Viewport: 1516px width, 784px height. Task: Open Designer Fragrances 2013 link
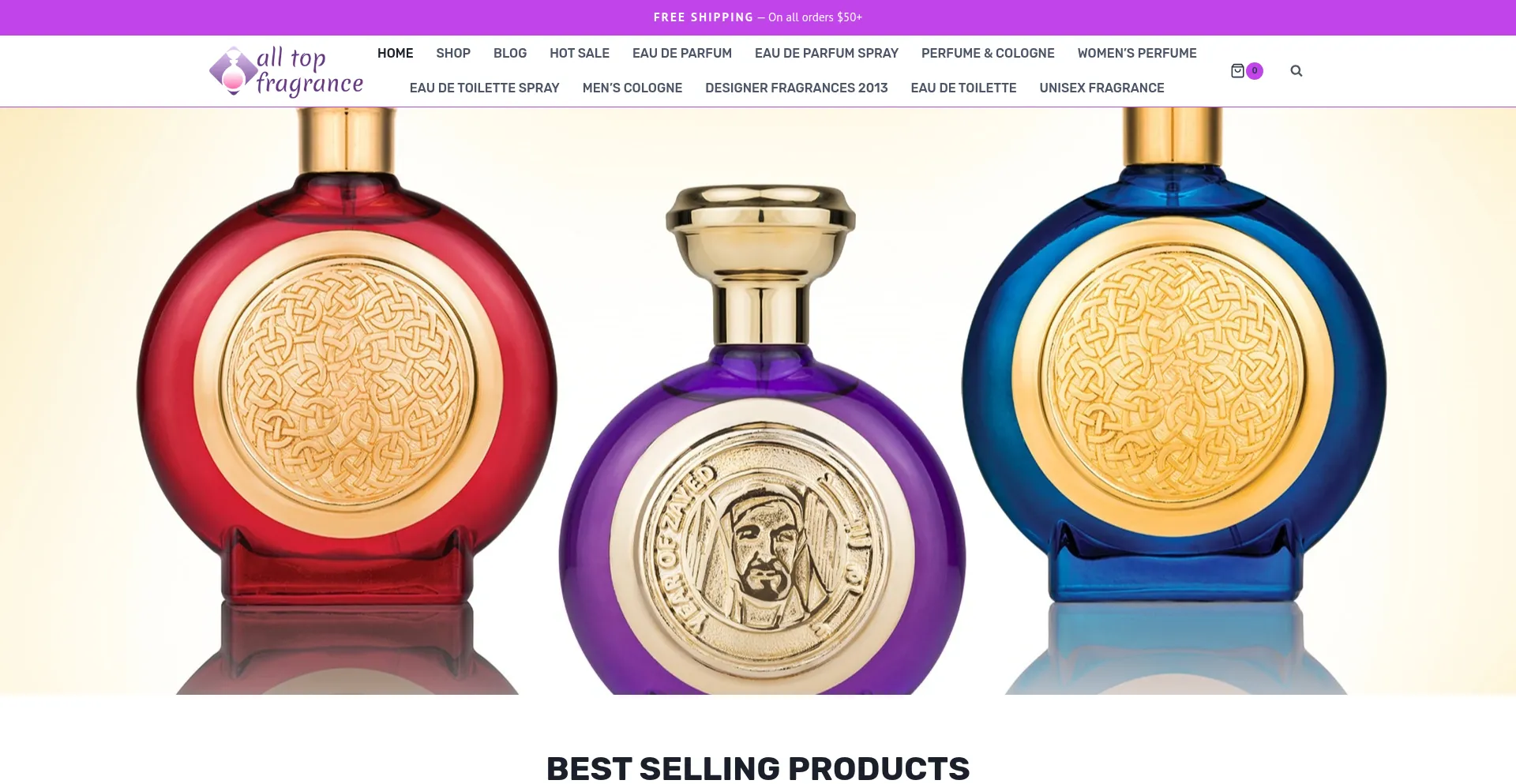coord(797,88)
